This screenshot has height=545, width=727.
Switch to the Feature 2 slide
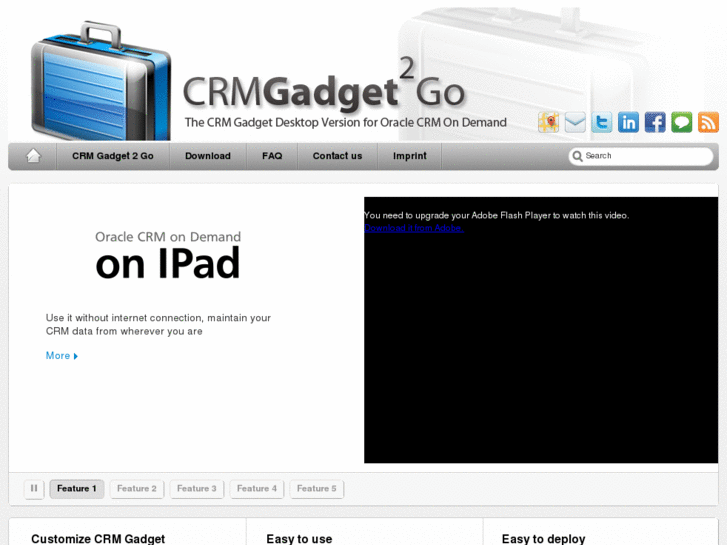point(137,488)
